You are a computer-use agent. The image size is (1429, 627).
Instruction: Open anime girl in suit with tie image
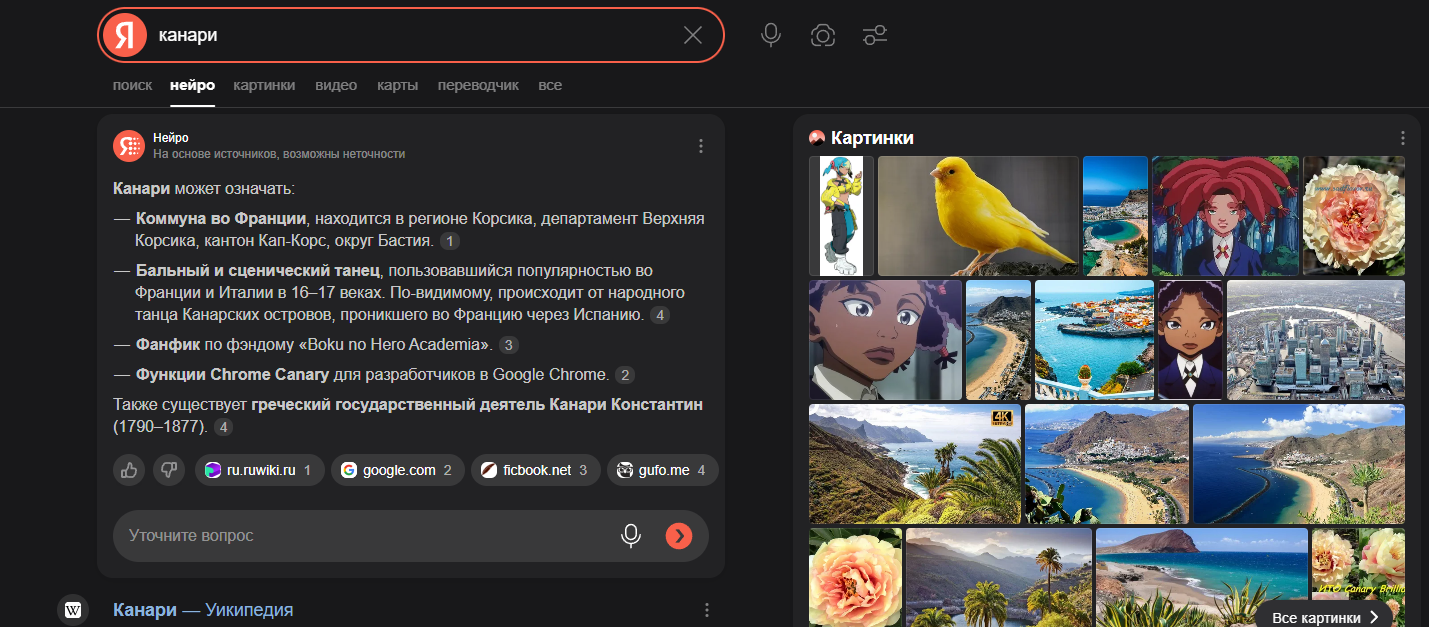pyautogui.click(x=1190, y=340)
